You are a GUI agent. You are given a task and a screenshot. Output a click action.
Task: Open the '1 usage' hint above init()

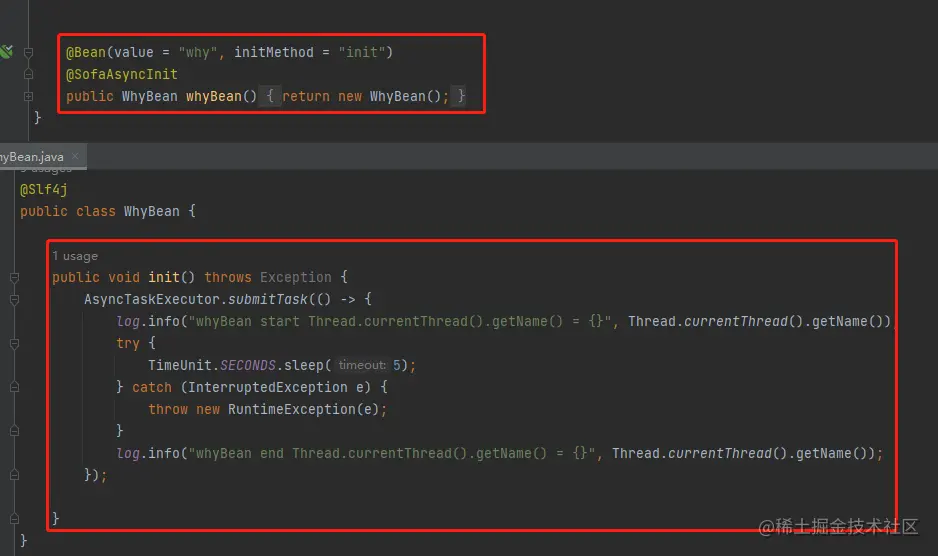75,256
